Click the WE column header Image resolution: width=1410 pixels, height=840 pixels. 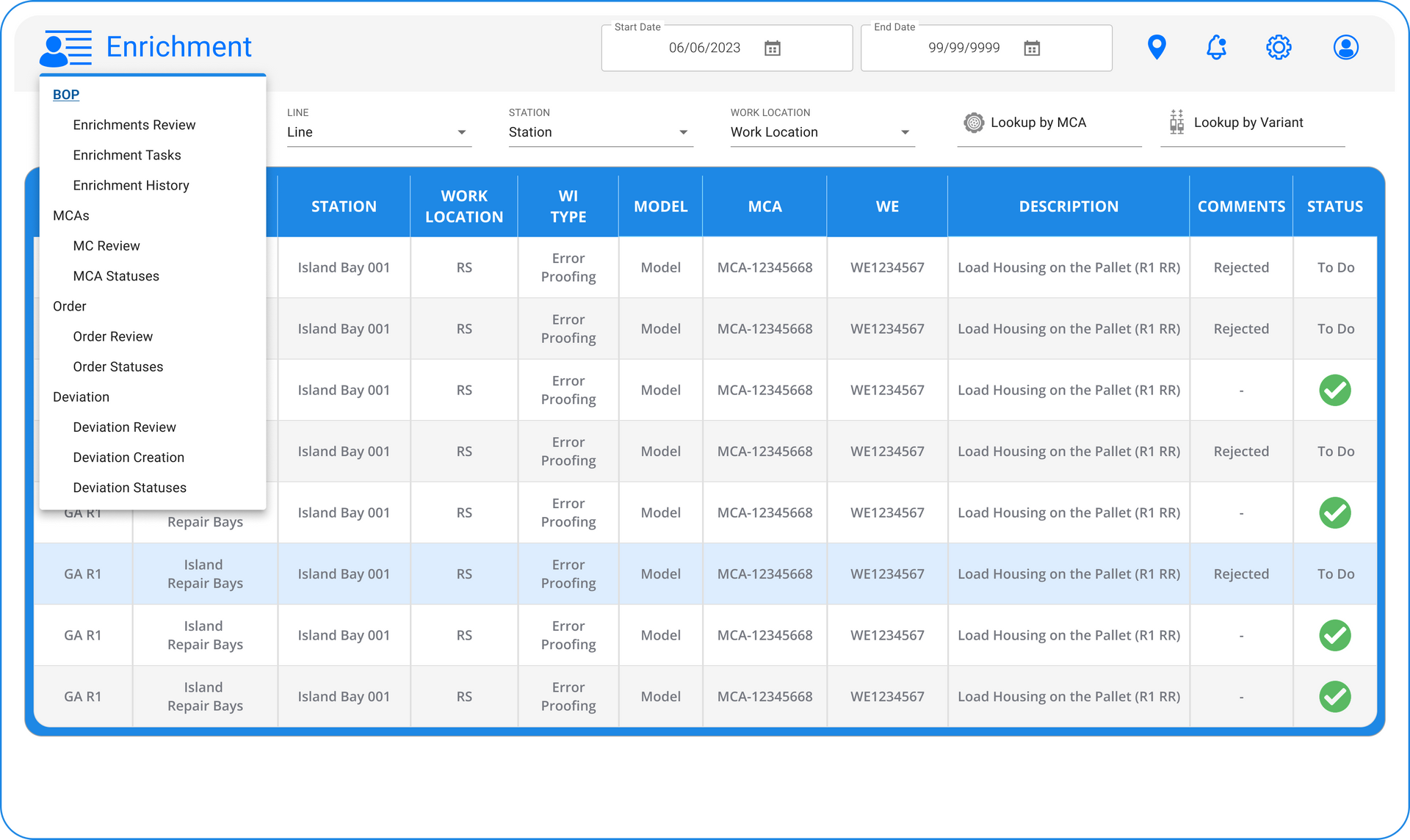tap(887, 206)
